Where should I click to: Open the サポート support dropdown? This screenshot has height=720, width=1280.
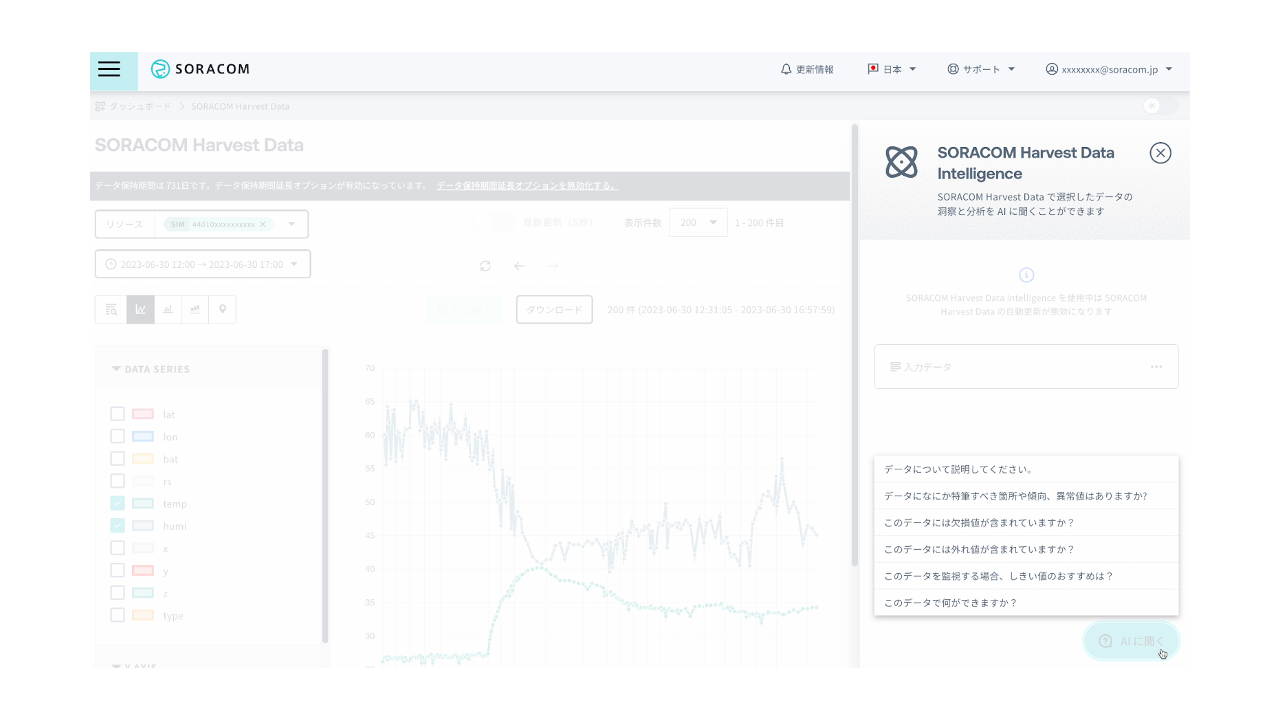point(981,70)
